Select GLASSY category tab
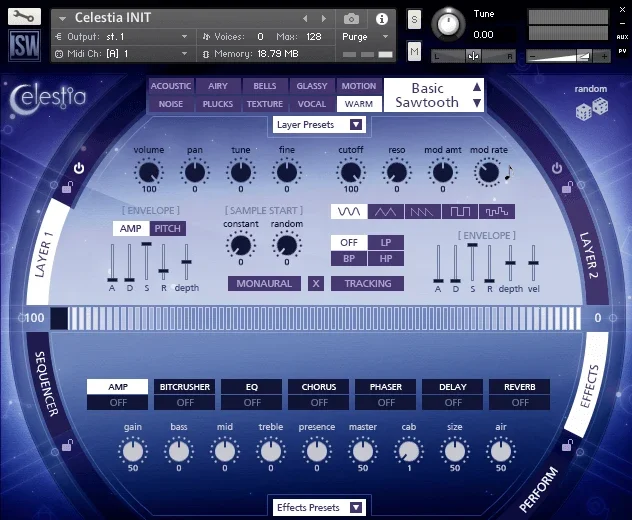This screenshot has width=632, height=520. (x=312, y=86)
